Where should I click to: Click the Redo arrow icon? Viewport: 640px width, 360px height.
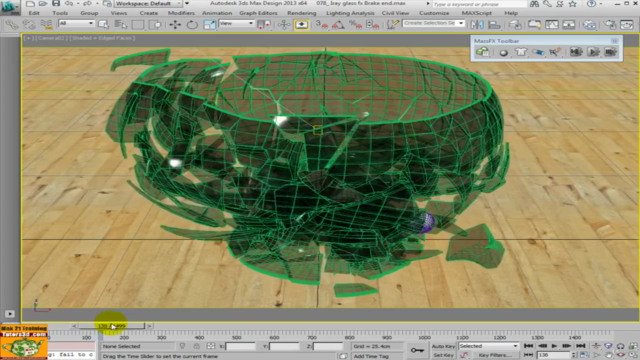[87, 4]
